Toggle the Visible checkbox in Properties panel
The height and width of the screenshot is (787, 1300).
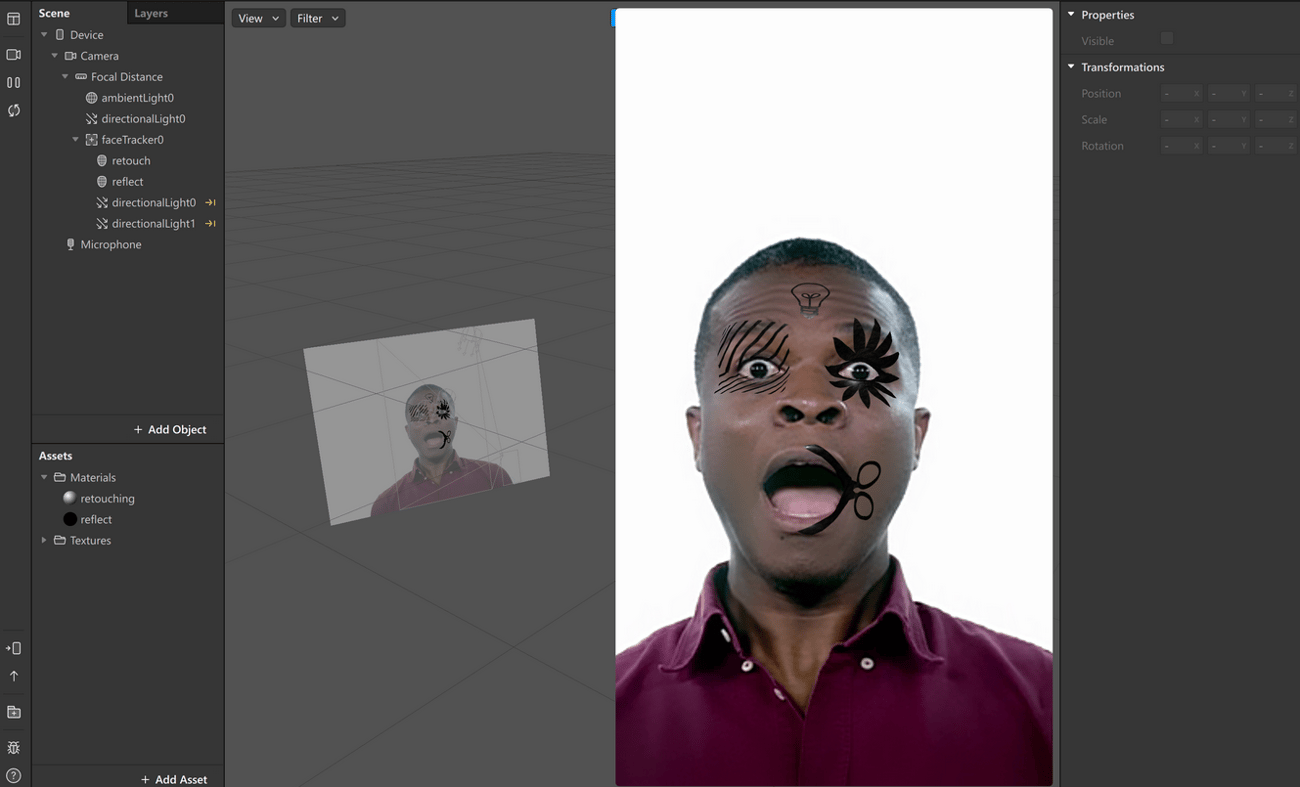tap(1166, 40)
